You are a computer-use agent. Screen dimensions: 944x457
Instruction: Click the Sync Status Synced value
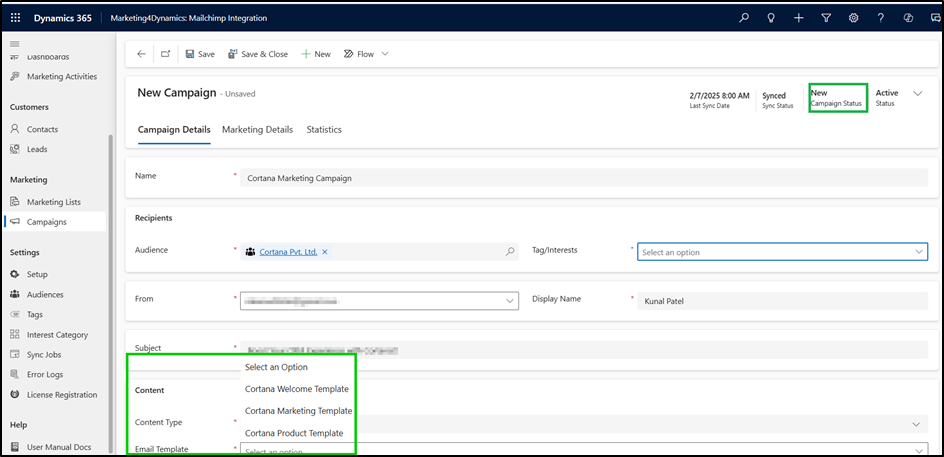(x=774, y=95)
